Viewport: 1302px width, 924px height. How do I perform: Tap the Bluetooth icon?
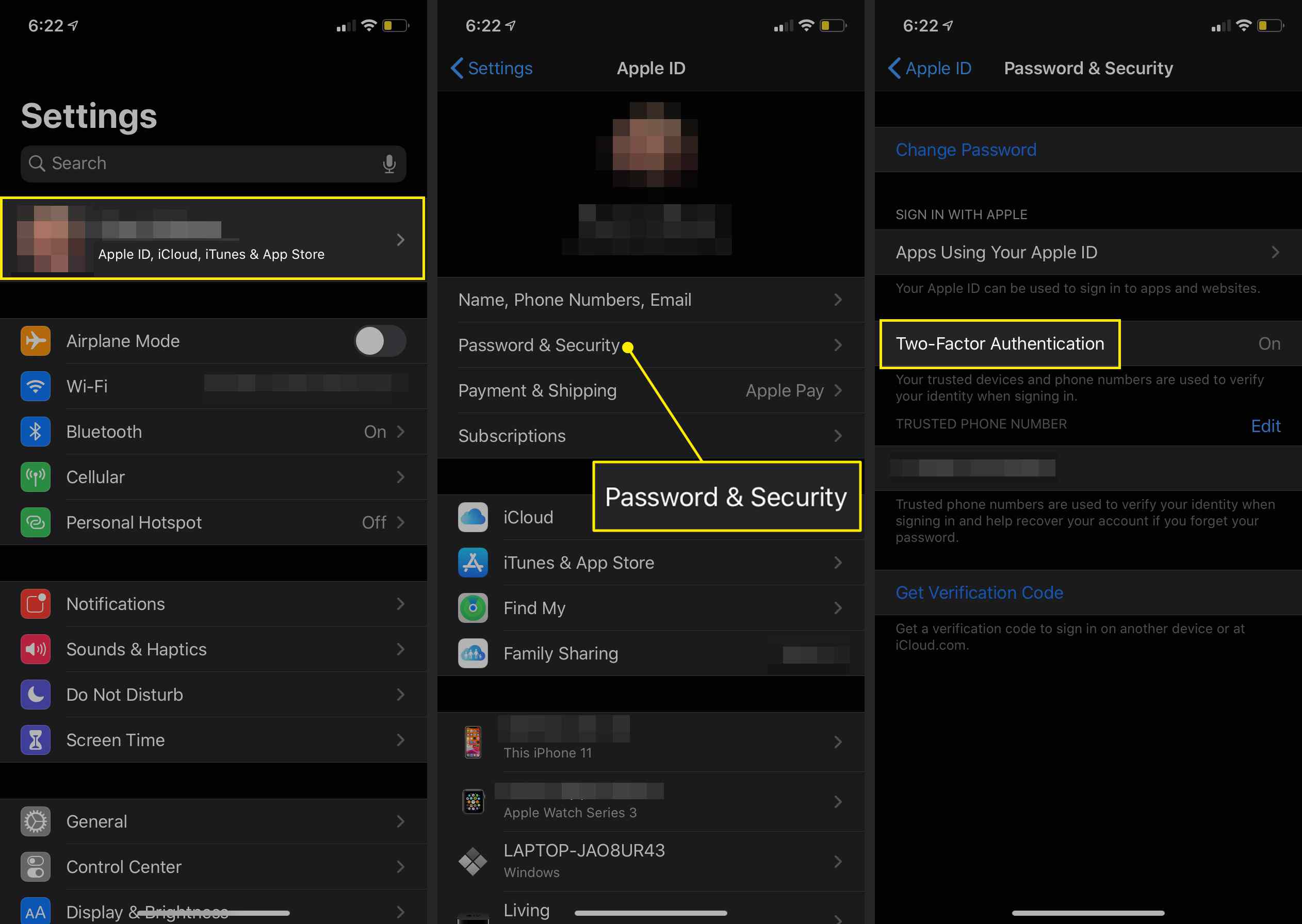pyautogui.click(x=35, y=432)
